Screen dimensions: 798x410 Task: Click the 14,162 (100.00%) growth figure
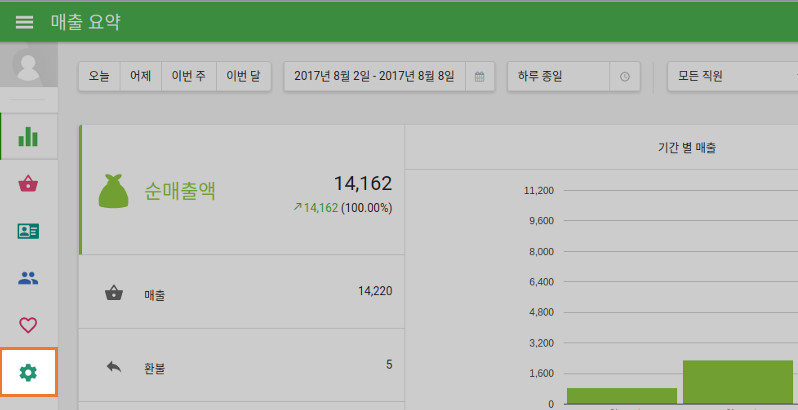click(343, 208)
